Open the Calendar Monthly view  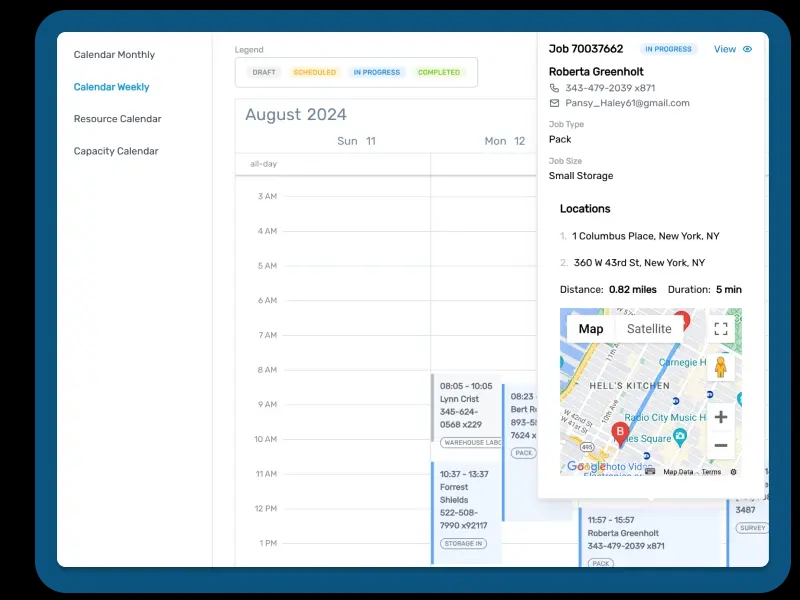114,55
